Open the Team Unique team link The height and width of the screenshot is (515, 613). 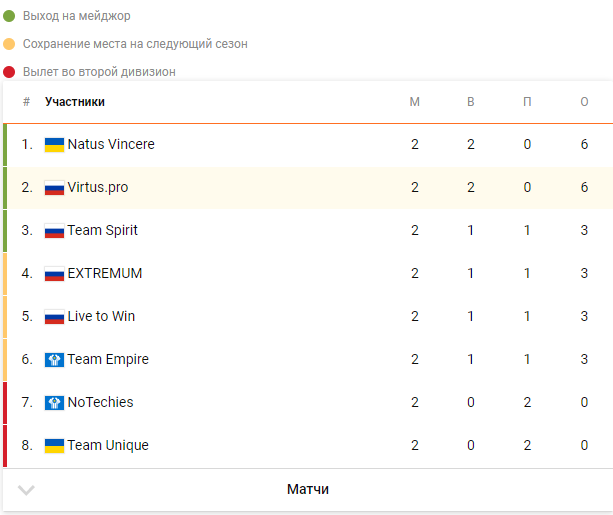tap(108, 445)
